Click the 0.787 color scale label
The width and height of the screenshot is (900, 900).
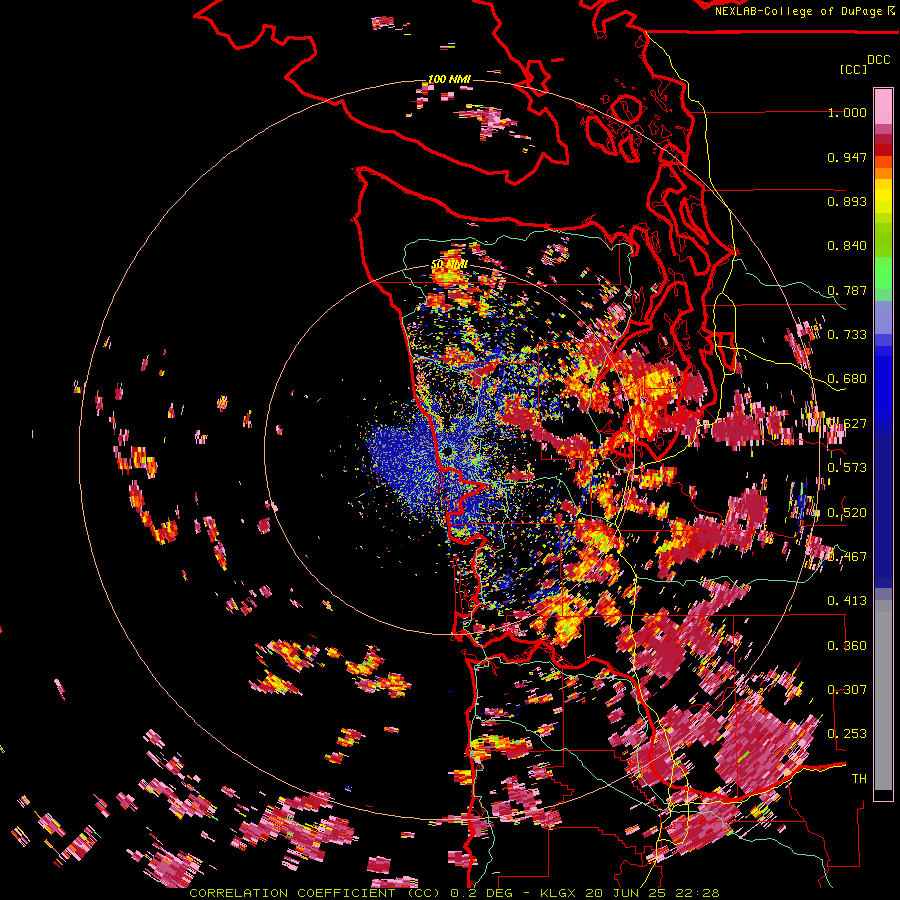[x=847, y=290]
